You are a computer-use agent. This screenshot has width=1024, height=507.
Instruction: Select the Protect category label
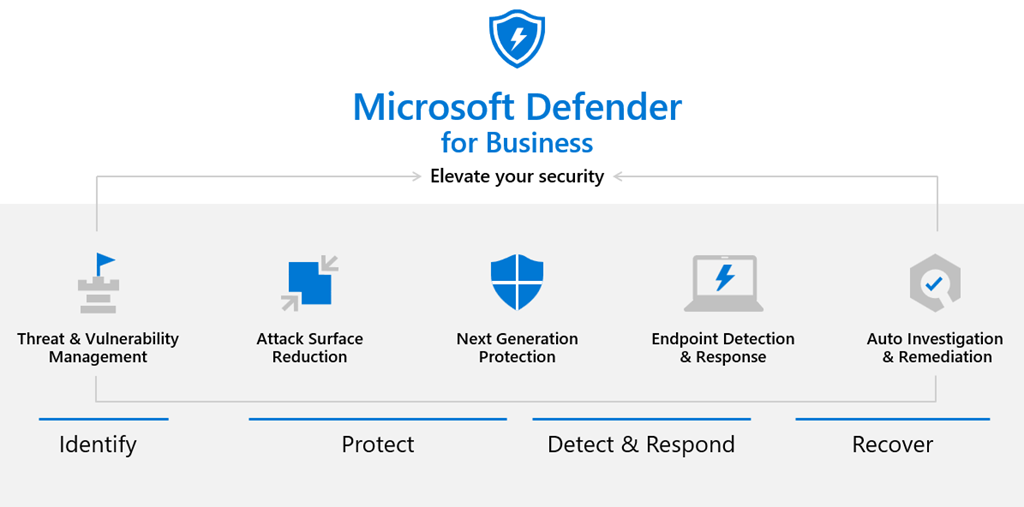click(x=377, y=445)
